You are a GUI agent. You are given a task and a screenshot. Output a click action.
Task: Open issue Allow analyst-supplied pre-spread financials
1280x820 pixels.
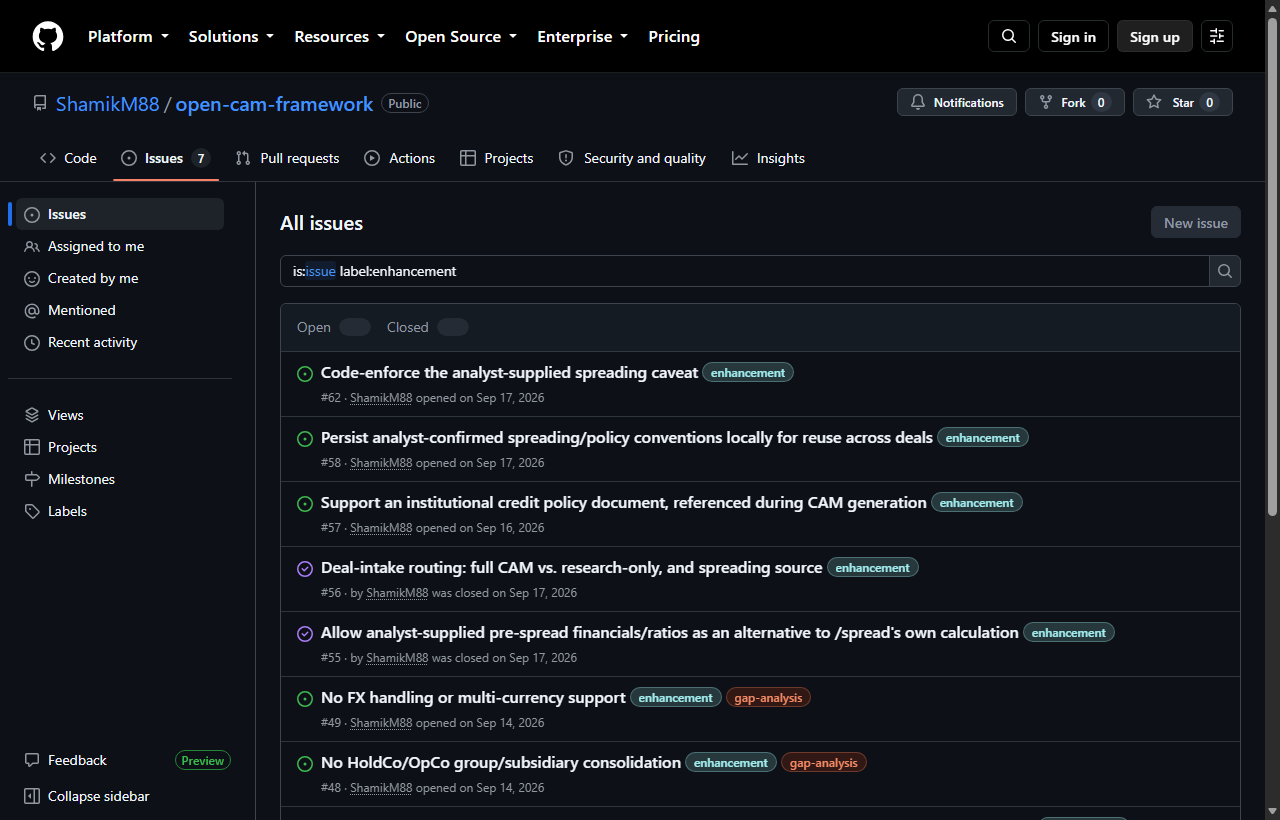tap(670, 632)
